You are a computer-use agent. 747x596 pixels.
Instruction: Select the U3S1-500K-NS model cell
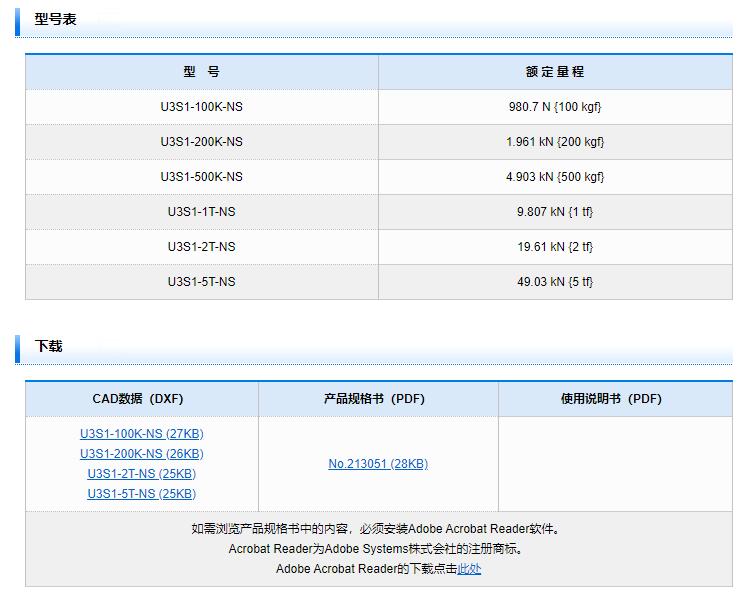point(201,177)
